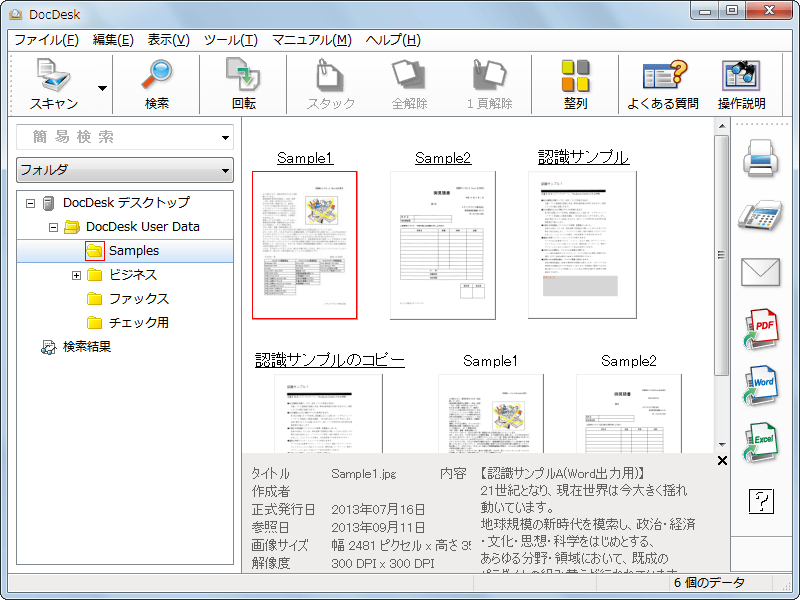Click the ファックス folder icon
The image size is (800, 600).
click(x=94, y=298)
